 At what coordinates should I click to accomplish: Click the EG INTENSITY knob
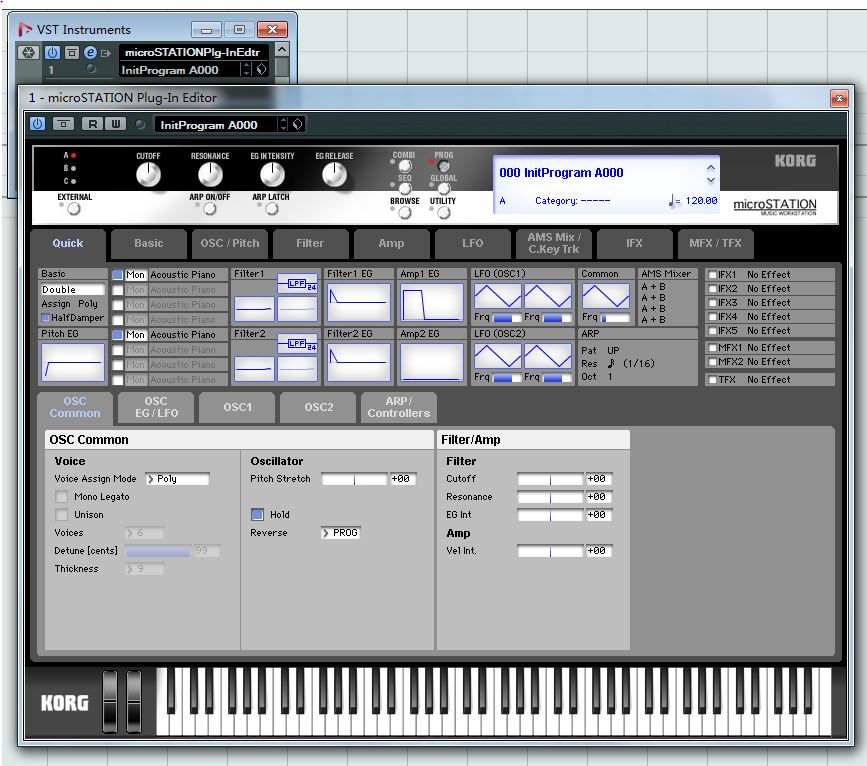[x=272, y=175]
